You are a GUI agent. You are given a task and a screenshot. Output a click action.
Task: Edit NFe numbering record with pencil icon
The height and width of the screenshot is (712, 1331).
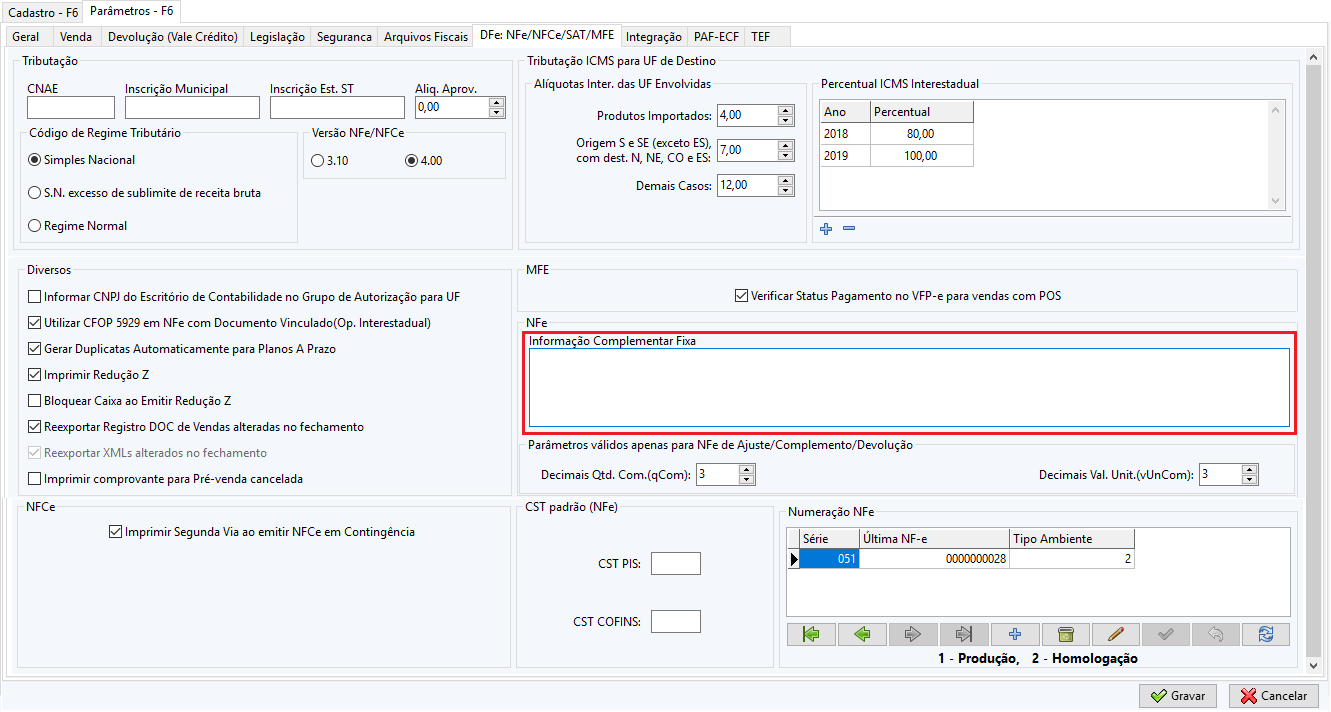(1116, 634)
